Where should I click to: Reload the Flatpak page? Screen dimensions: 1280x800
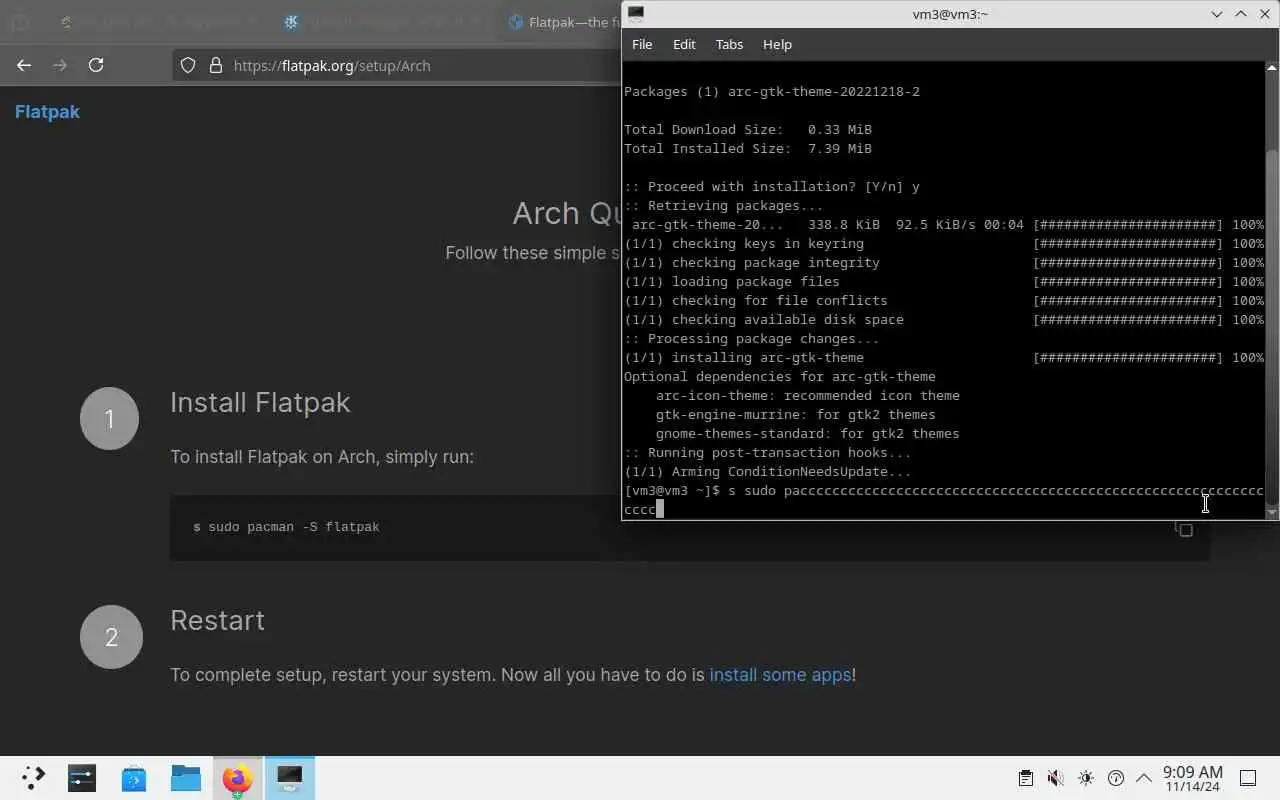96,65
